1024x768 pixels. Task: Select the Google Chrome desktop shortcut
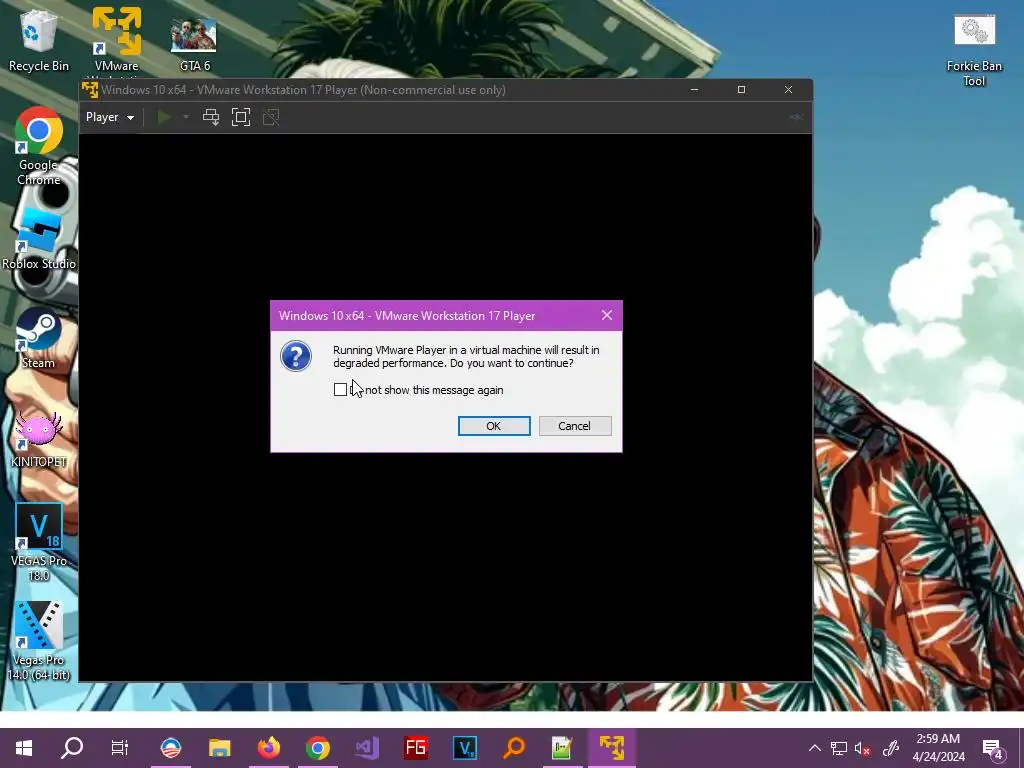point(39,146)
